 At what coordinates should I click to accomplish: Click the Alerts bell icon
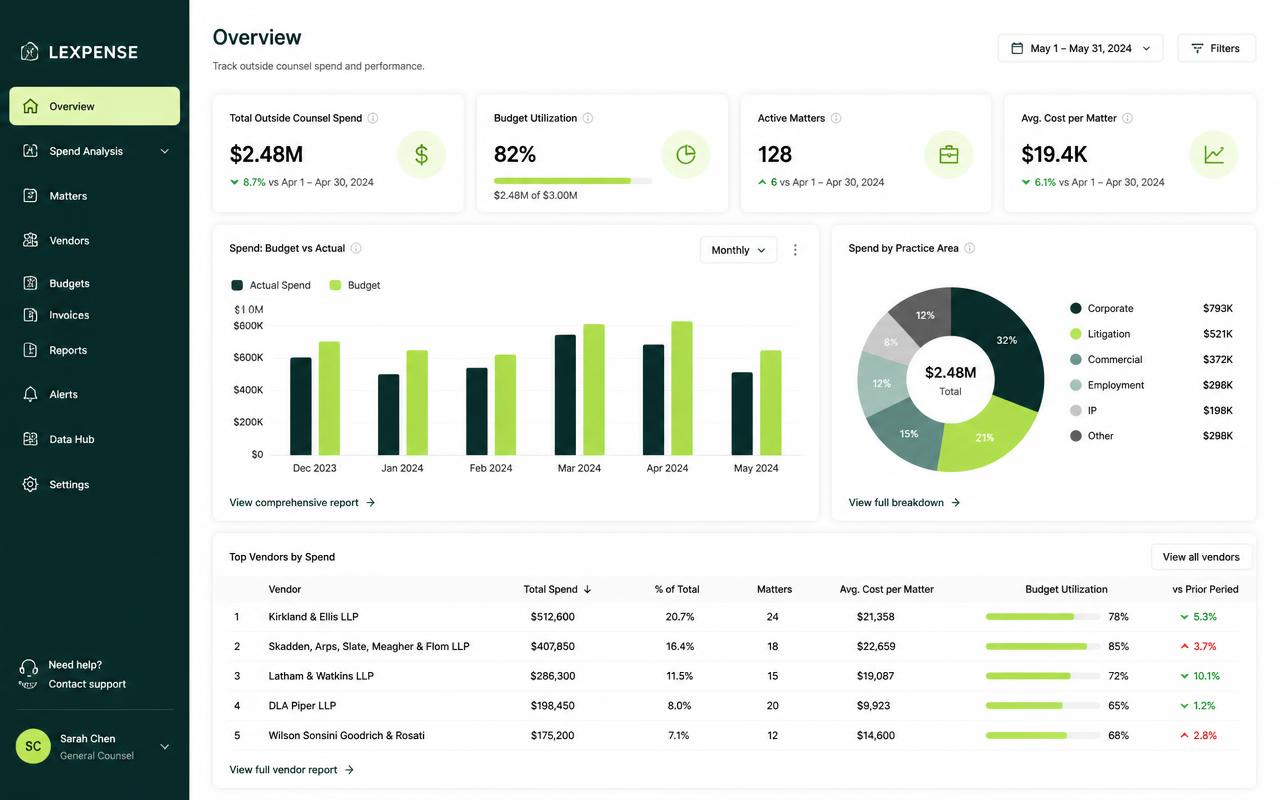[x=30, y=394]
